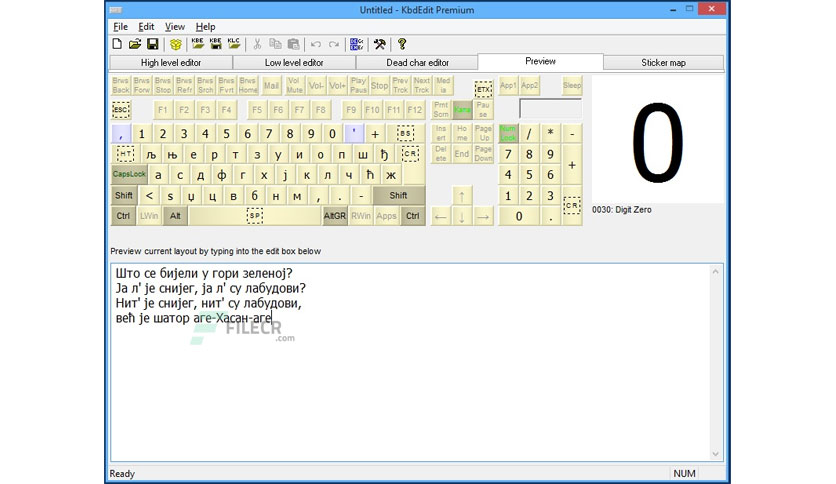Open the View menu
Viewport: 836px width, 484px height.
coord(174,27)
